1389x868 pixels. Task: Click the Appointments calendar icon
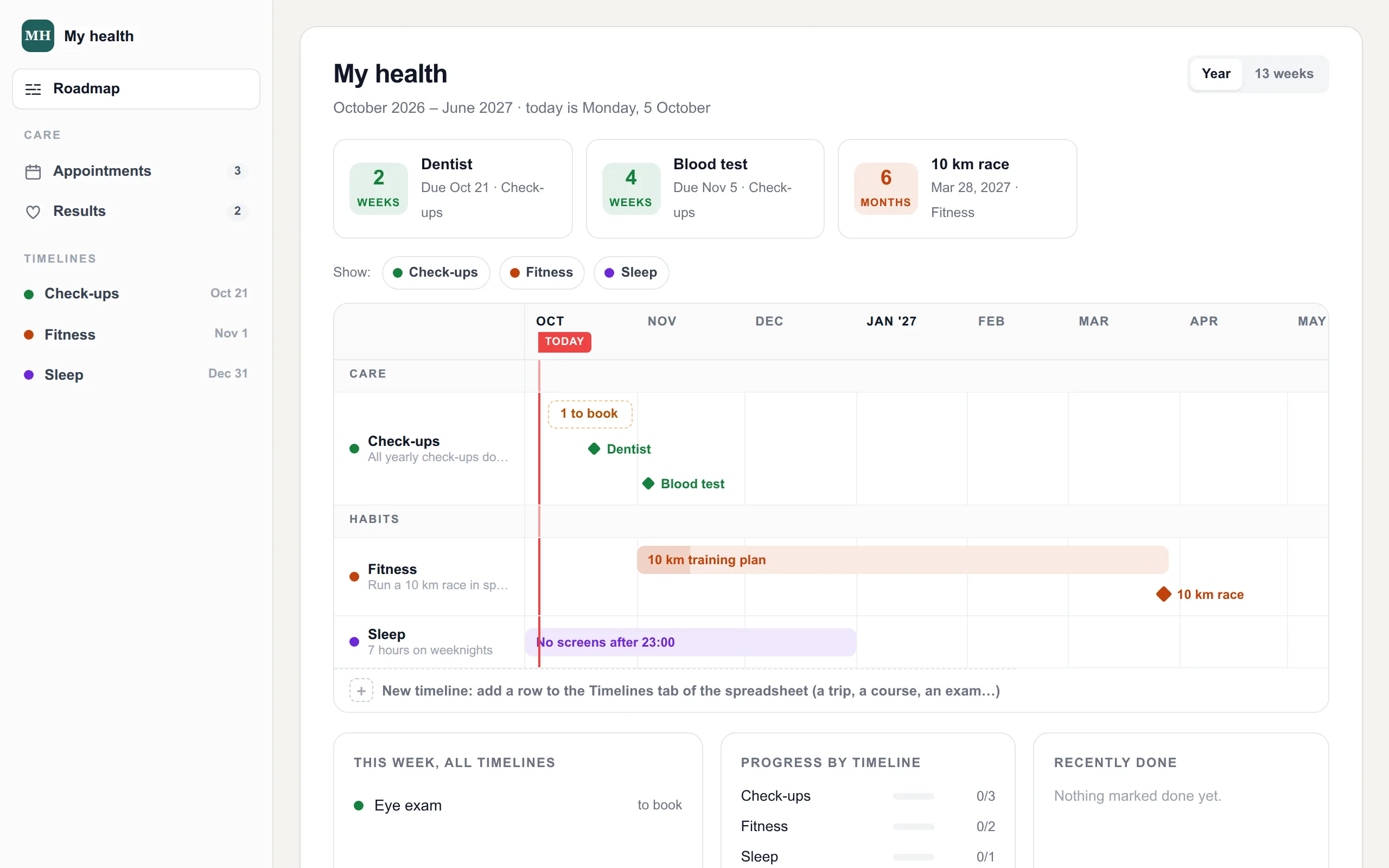coord(33,171)
